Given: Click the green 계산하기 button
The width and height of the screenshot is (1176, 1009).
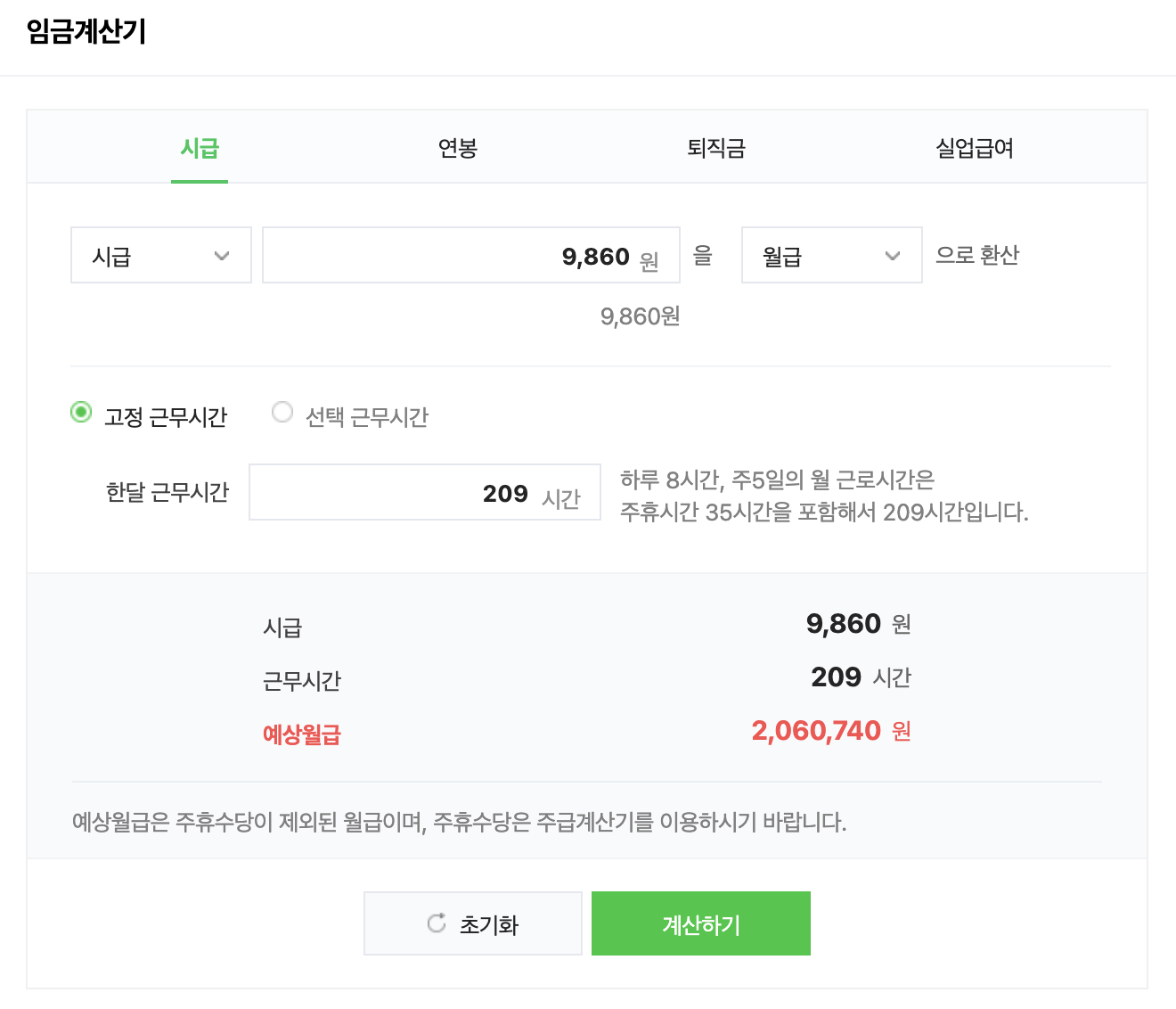Looking at the screenshot, I should (x=701, y=923).
